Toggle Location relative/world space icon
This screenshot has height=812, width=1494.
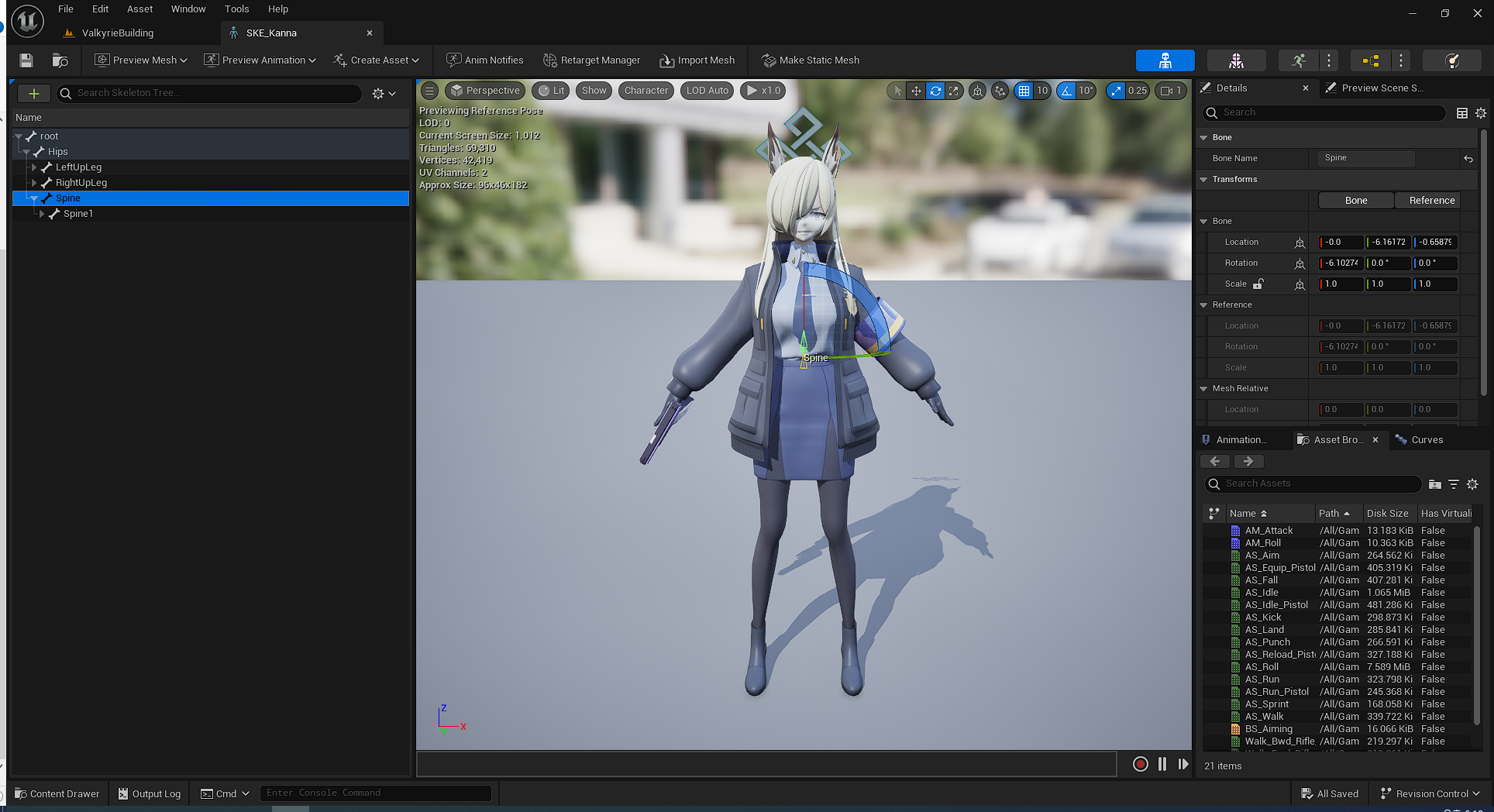click(x=1300, y=243)
